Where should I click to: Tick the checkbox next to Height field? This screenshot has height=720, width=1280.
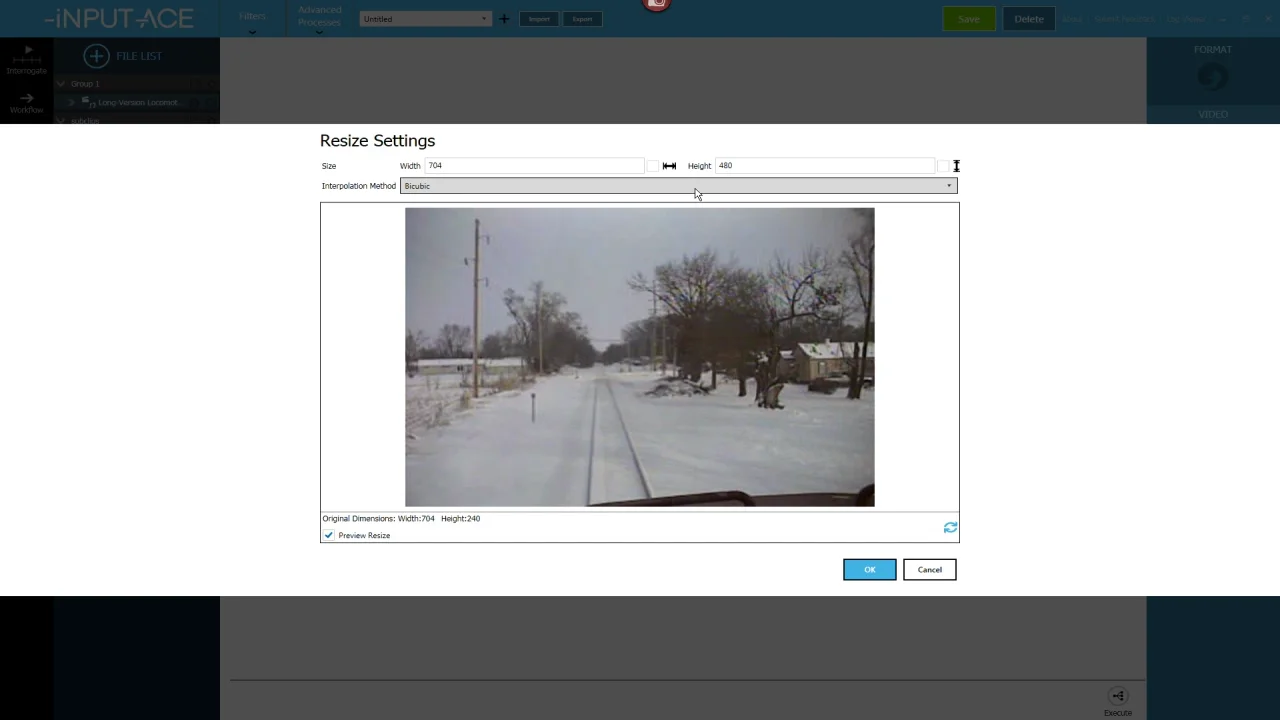(x=942, y=166)
